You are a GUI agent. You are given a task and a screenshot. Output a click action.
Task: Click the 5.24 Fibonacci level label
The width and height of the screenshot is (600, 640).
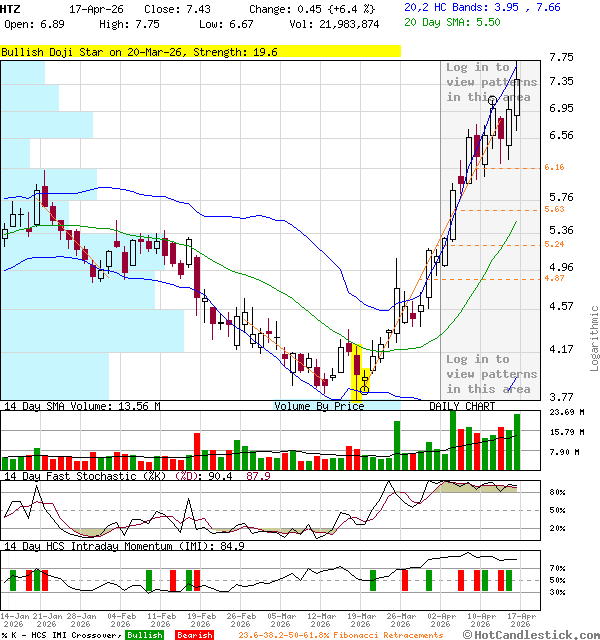point(554,244)
